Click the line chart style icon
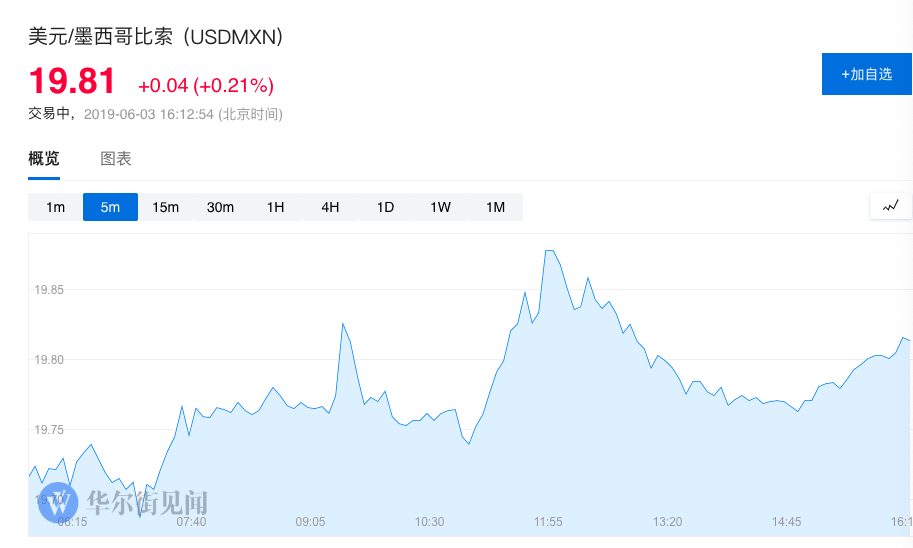Viewport: 913px width, 548px height. point(891,207)
